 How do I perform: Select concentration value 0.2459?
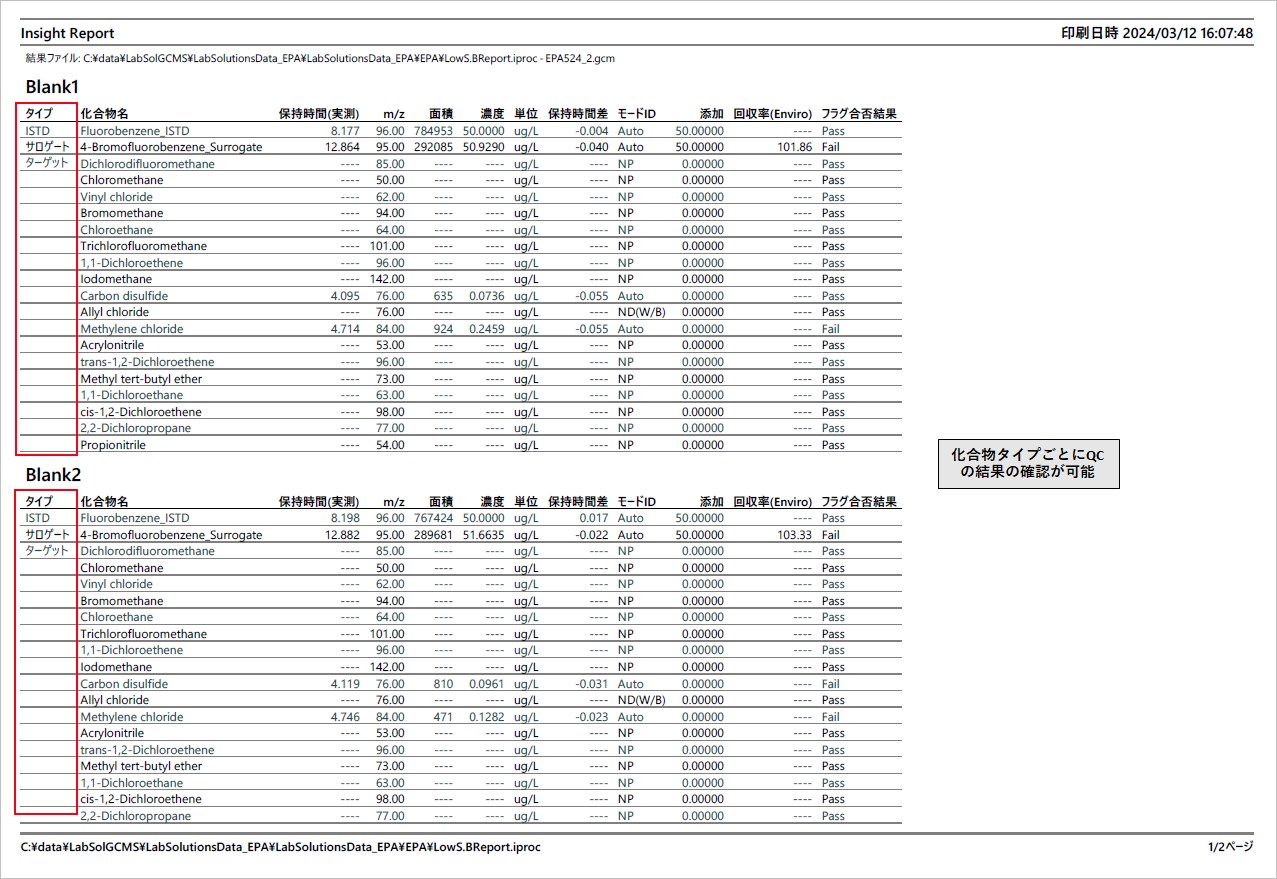coord(486,329)
